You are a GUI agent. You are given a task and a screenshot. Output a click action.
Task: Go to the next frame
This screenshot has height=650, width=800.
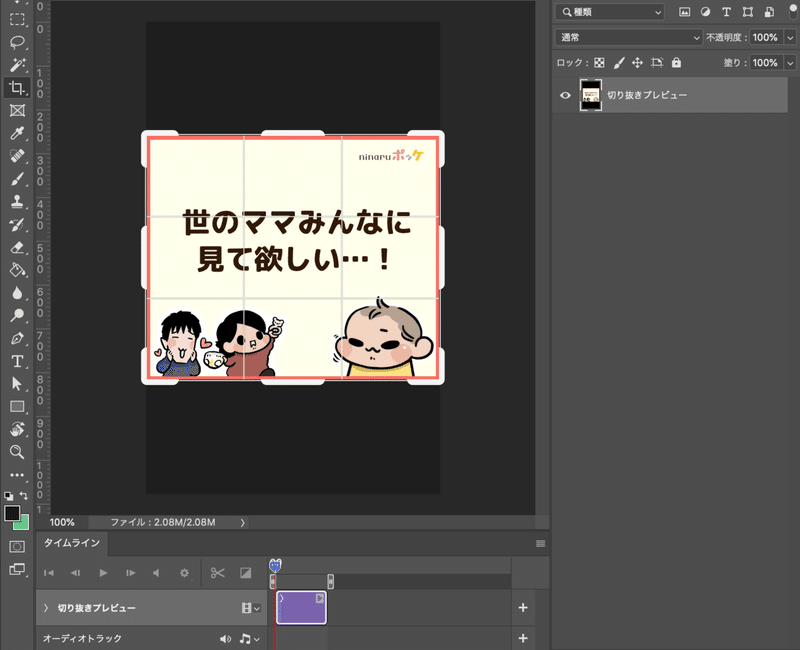[x=131, y=573]
